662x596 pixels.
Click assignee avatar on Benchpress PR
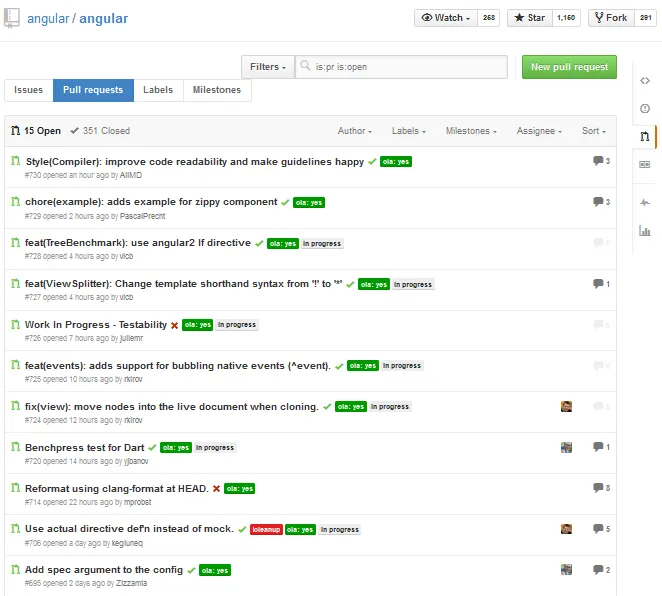pos(566,447)
